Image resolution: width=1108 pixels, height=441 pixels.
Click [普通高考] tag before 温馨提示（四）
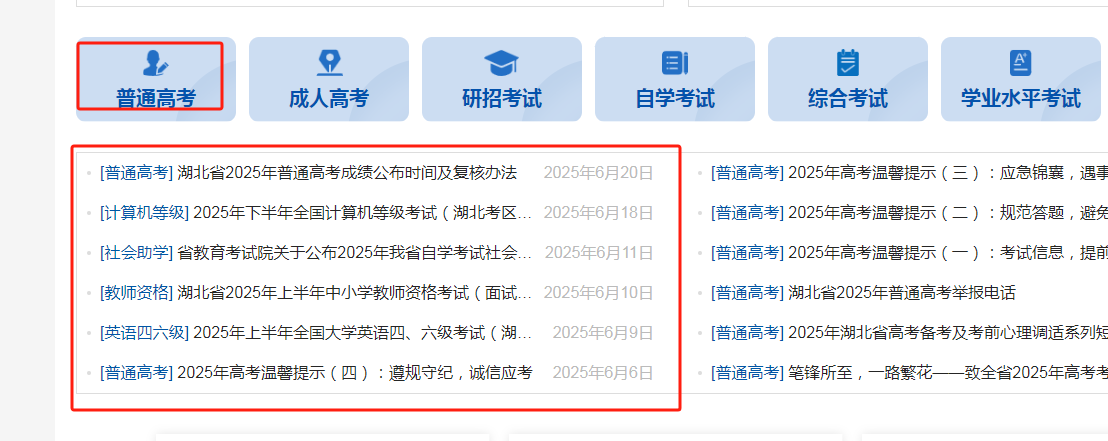pos(136,372)
